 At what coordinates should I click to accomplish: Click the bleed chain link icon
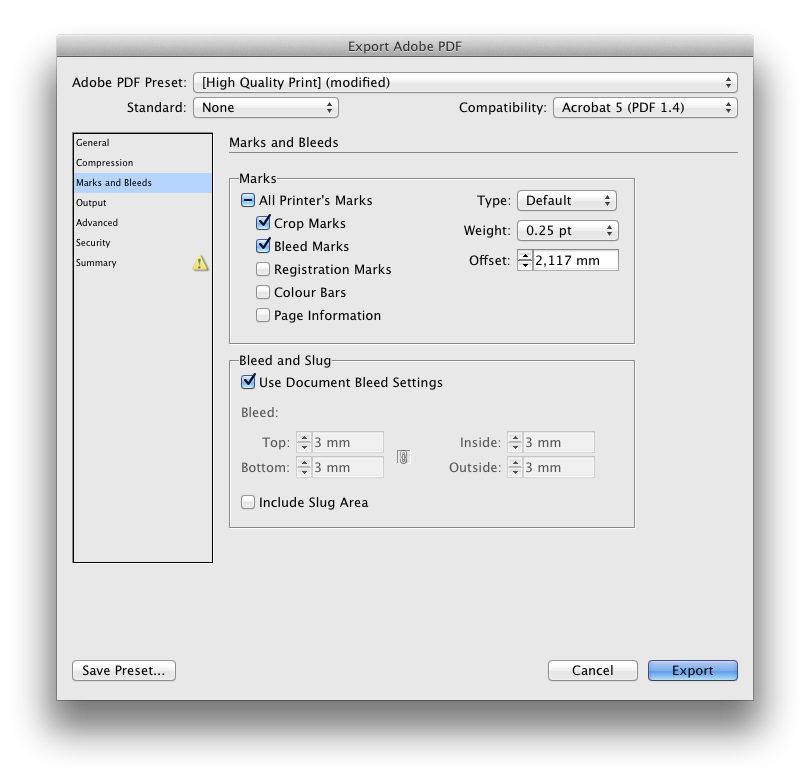(x=403, y=457)
